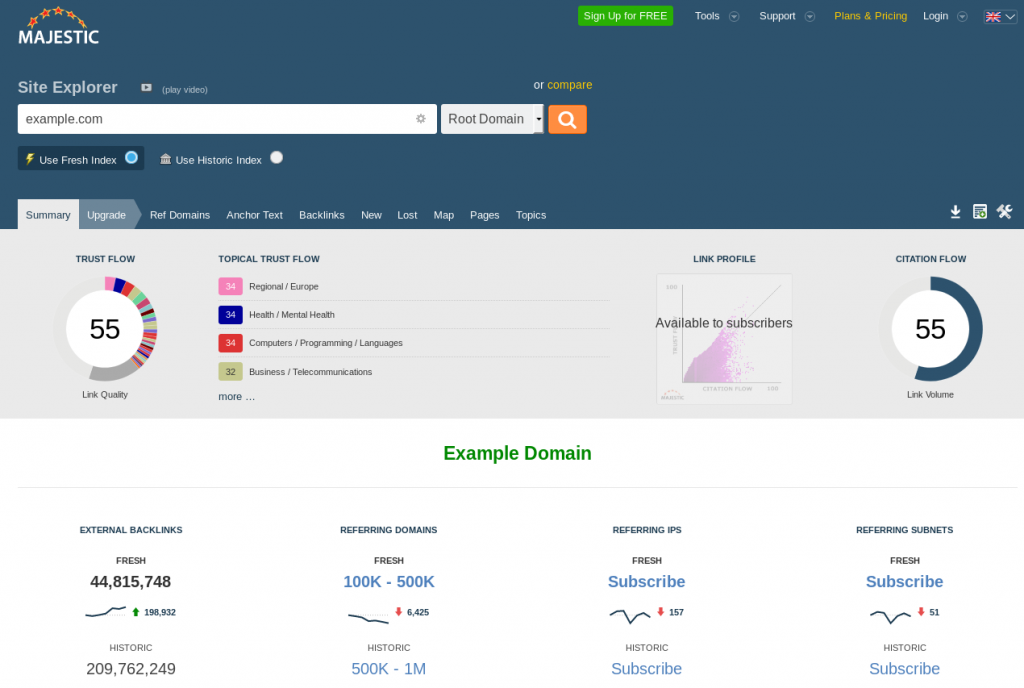1024x688 pixels.
Task: Click the green up arrow beside 198,932
Action: pos(136,612)
